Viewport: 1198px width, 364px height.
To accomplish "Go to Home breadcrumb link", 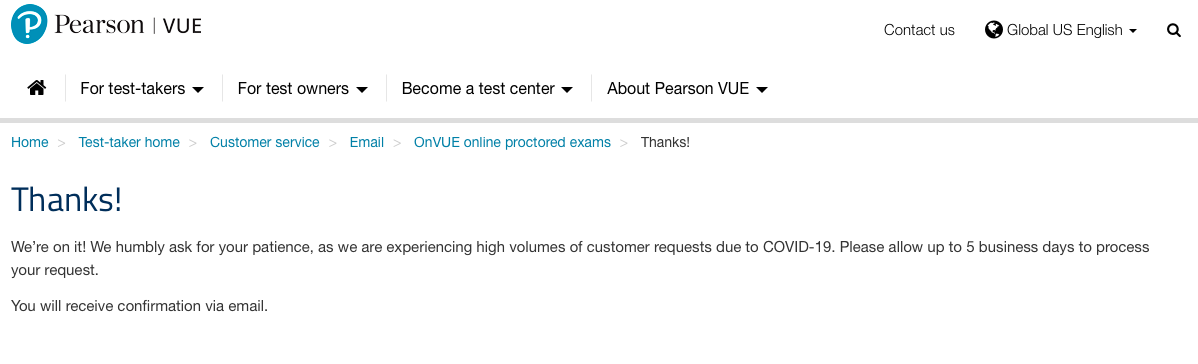I will [x=30, y=142].
